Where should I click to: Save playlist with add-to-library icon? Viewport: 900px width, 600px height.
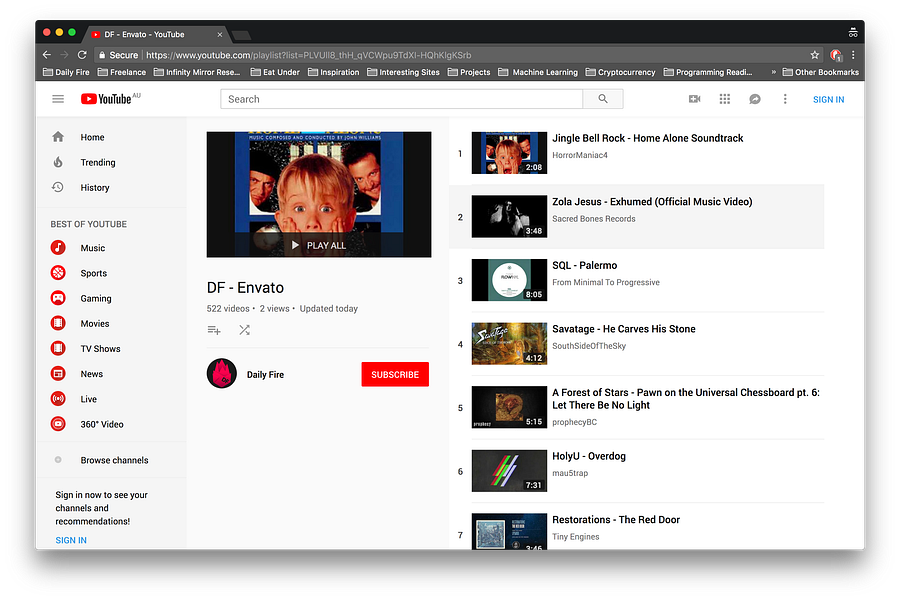[214, 330]
